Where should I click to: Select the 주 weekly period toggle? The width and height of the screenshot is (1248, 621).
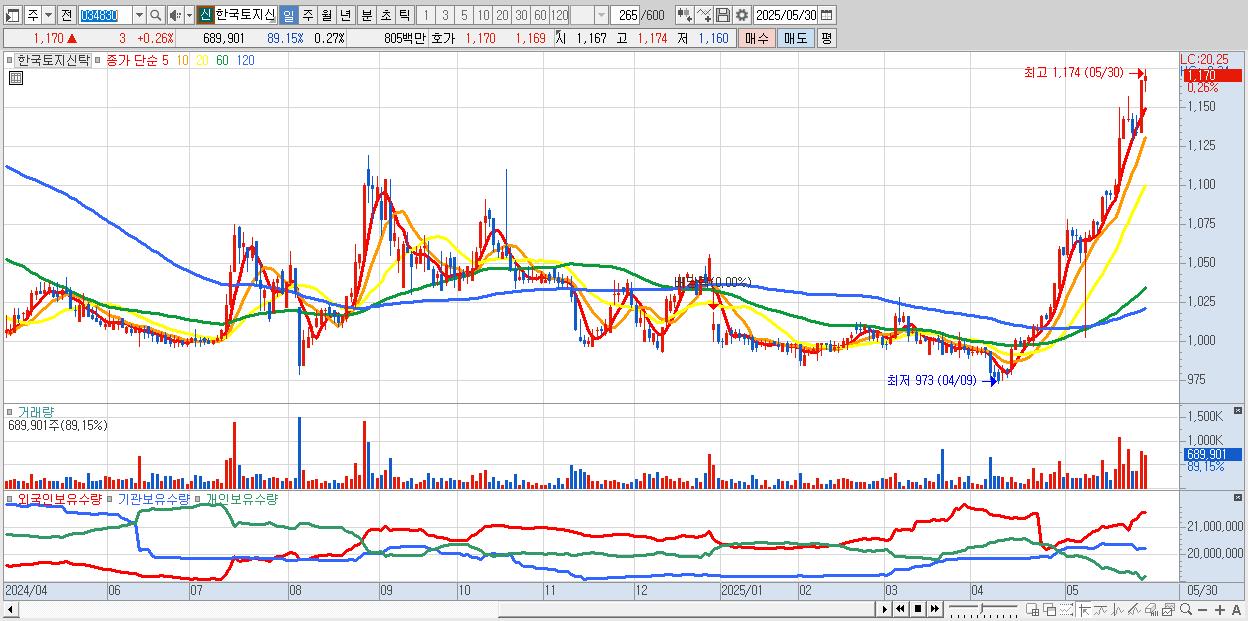pos(308,15)
